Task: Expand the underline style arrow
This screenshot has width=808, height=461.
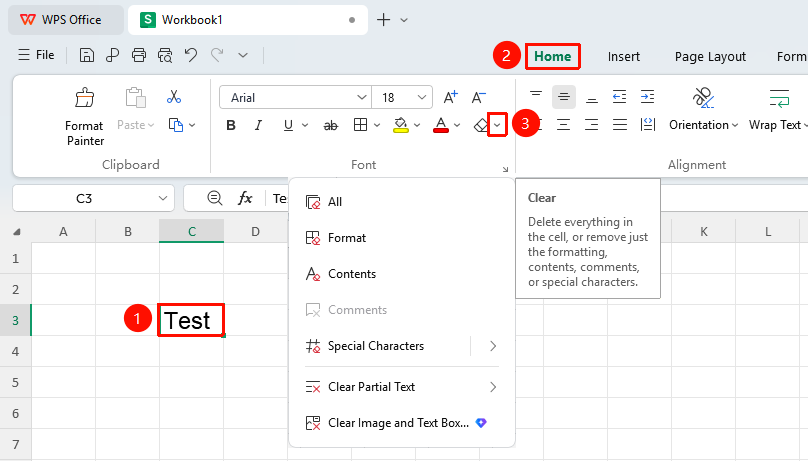Action: pyautogui.click(x=305, y=125)
